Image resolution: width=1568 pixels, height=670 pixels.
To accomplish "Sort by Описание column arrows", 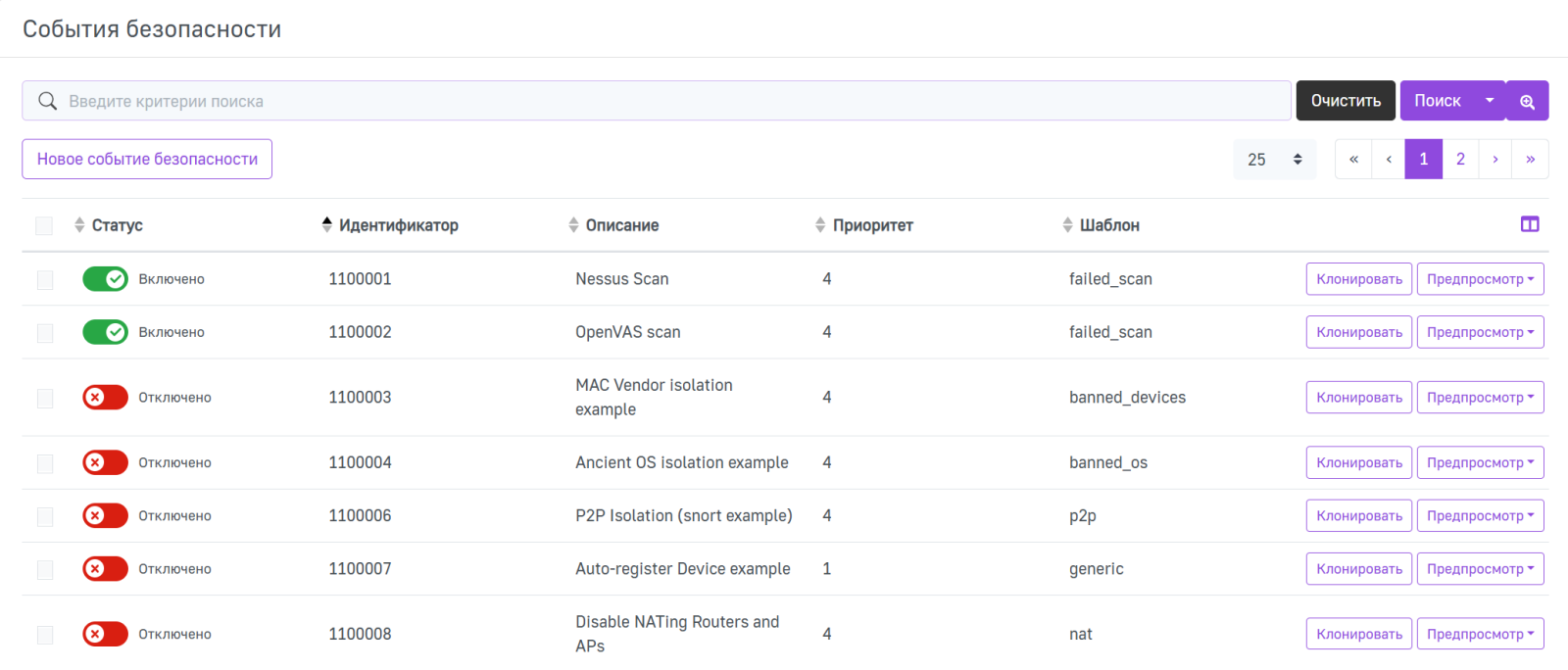I will 573,225.
